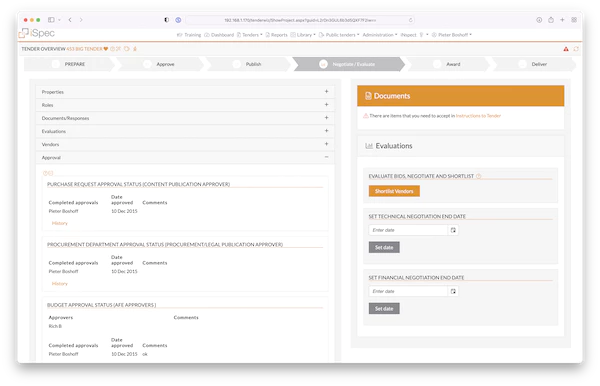600x386 pixels.
Task: Click the purple round extension icon before the address bar
Action: [178, 20]
